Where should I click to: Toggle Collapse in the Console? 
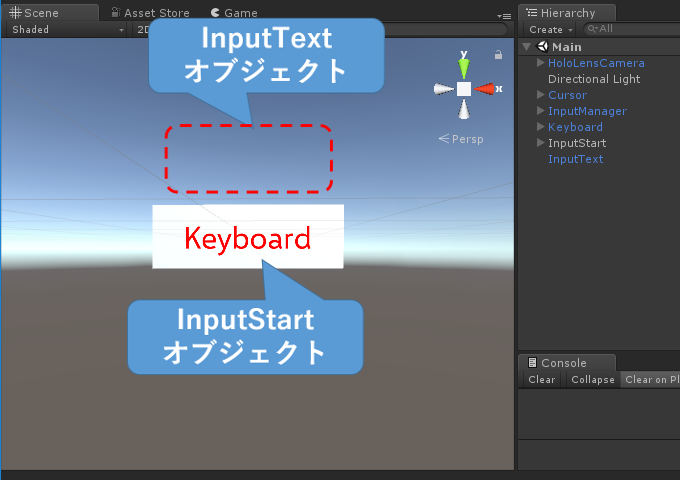[592, 379]
